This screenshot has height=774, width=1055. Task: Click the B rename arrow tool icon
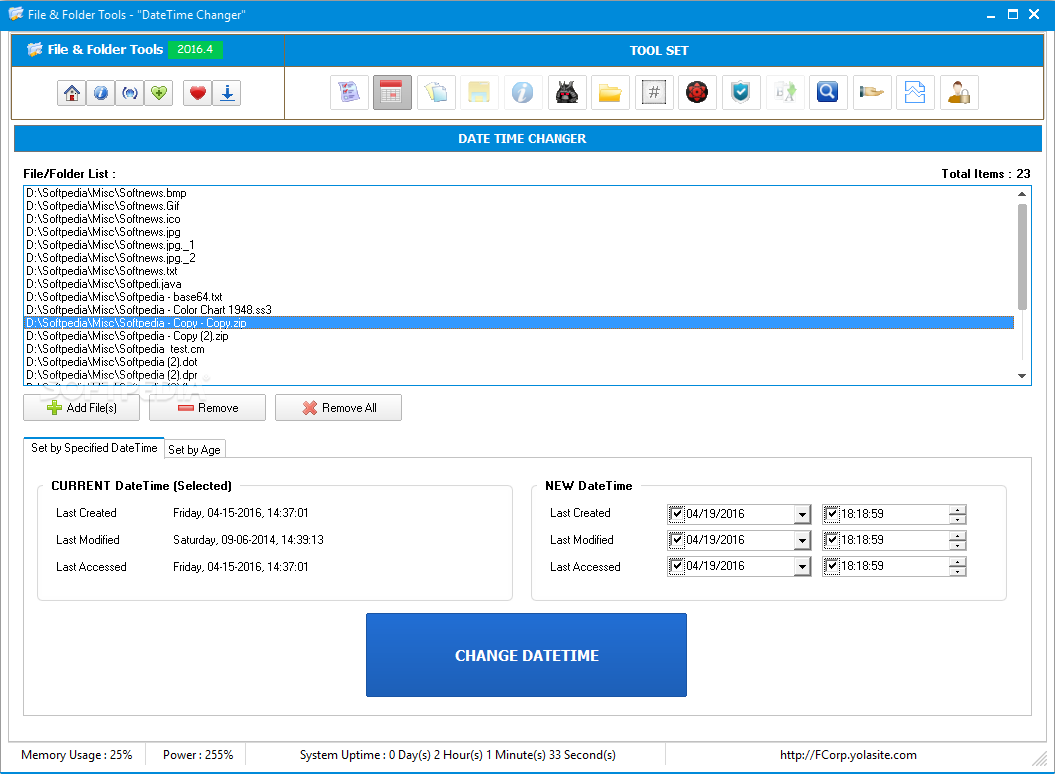tap(785, 92)
